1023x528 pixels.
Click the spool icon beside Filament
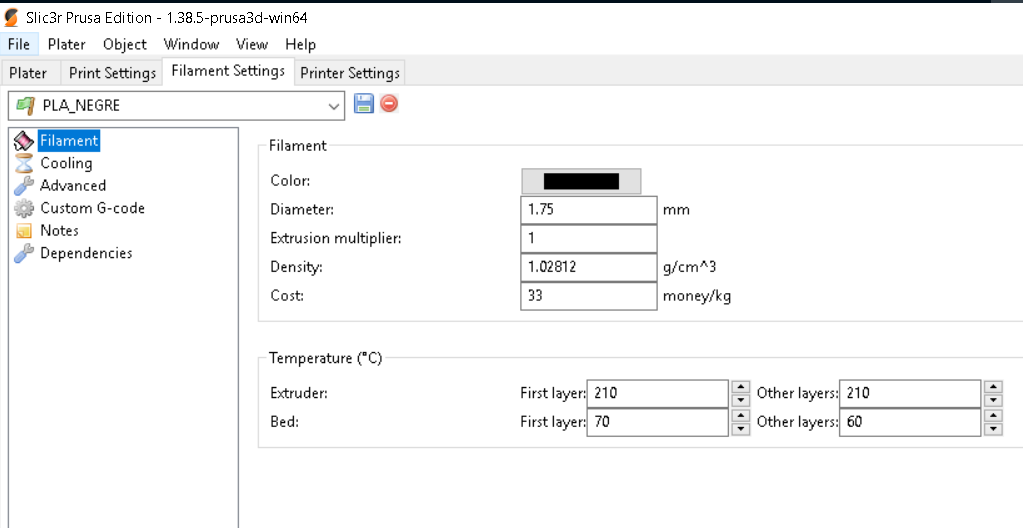tap(23, 140)
